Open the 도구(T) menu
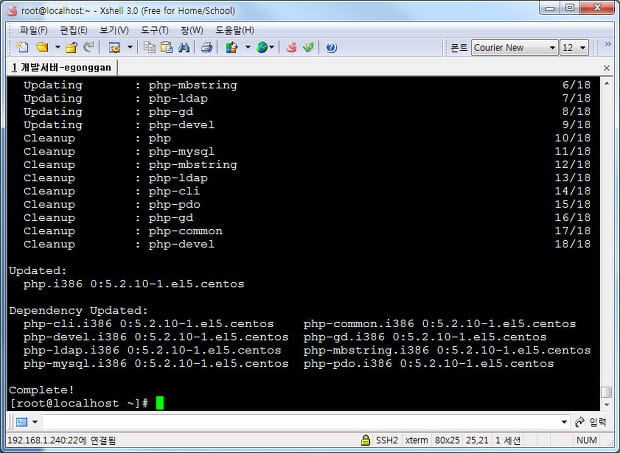 (154, 30)
